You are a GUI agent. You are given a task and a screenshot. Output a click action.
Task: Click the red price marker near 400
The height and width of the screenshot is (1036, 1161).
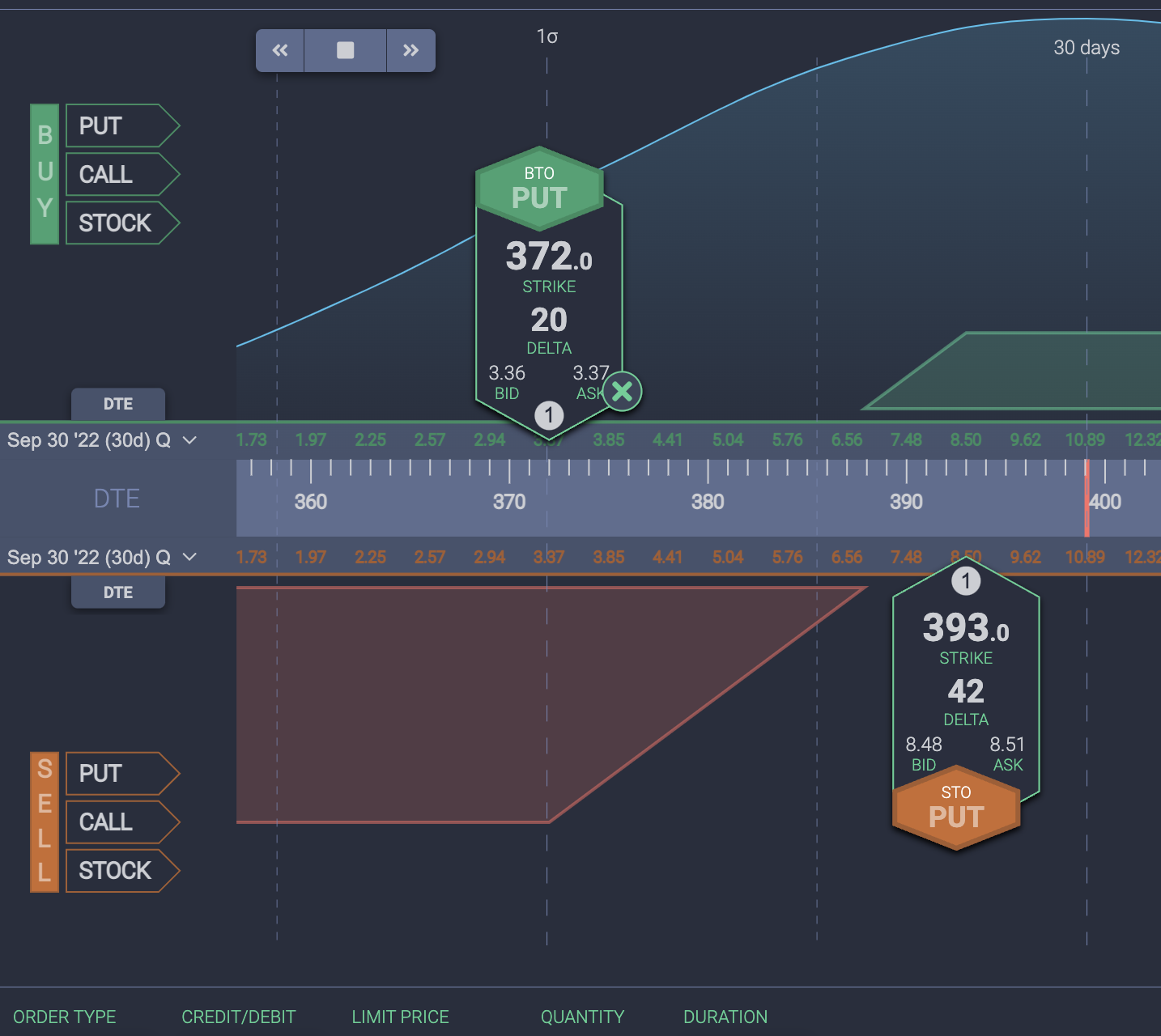click(1087, 498)
